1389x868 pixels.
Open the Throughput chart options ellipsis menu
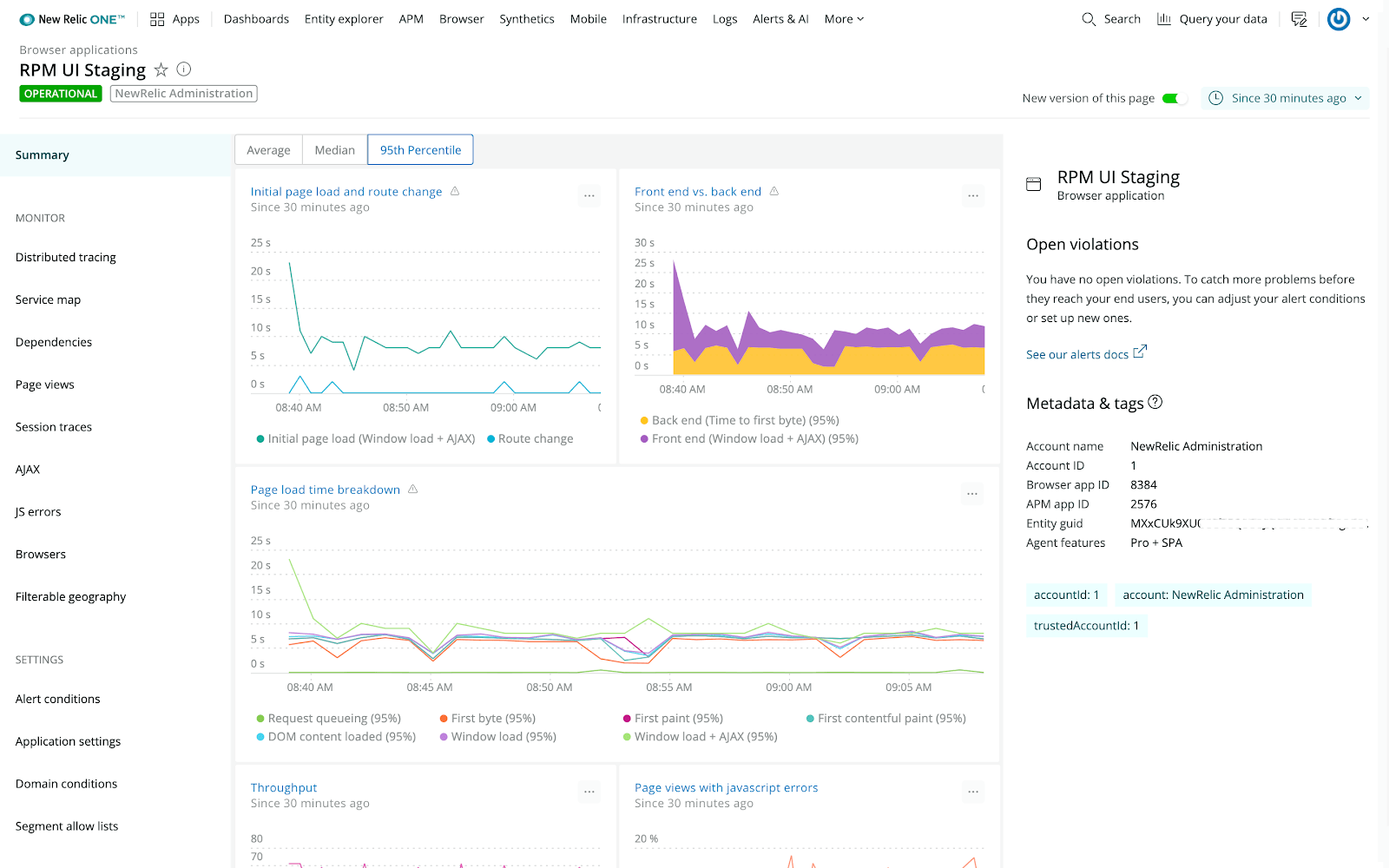(x=589, y=792)
